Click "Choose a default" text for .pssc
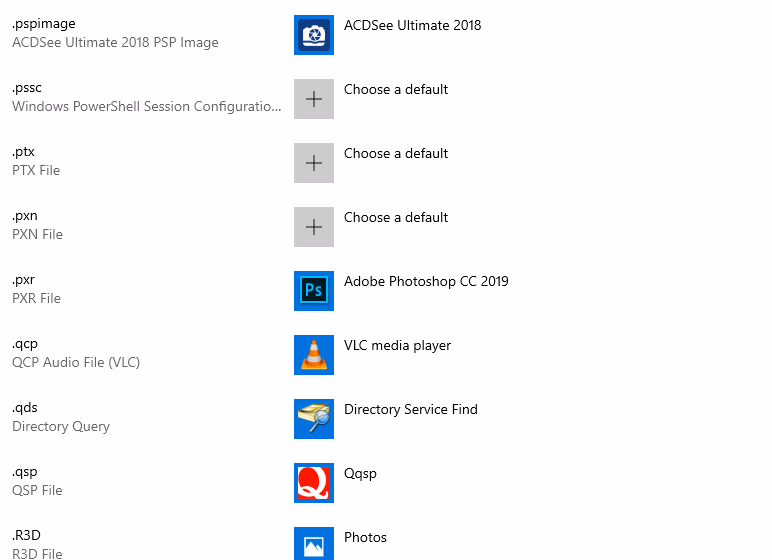This screenshot has height=560, width=772. click(x=395, y=89)
